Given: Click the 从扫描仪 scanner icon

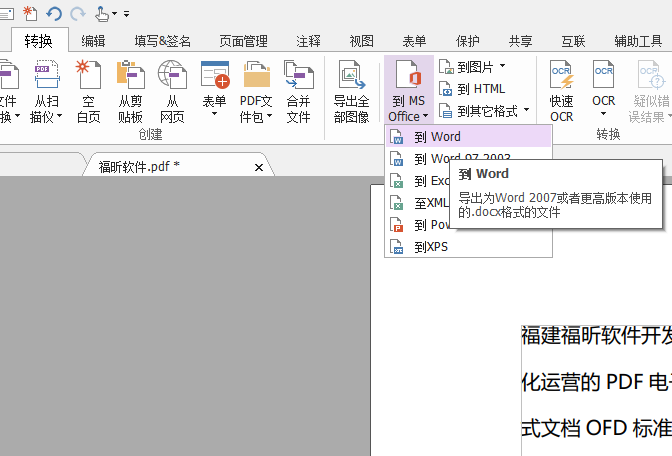Looking at the screenshot, I should point(47,76).
